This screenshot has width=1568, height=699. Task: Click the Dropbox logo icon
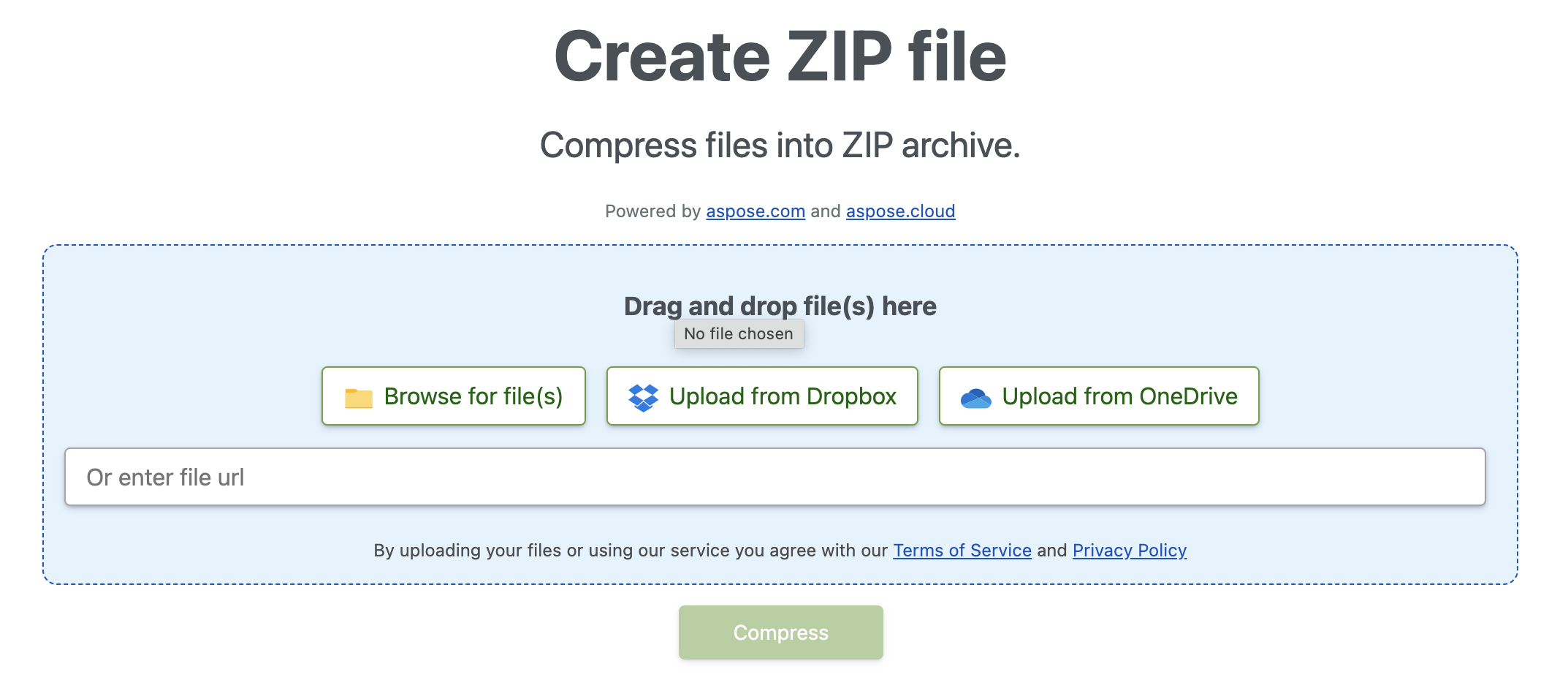(x=643, y=397)
